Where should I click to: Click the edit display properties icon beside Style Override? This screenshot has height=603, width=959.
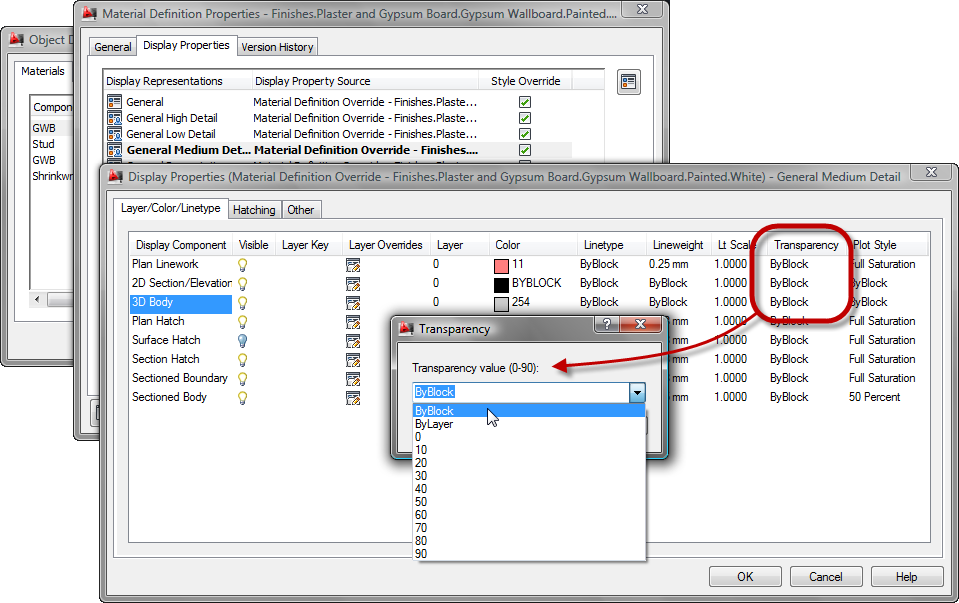point(629,82)
